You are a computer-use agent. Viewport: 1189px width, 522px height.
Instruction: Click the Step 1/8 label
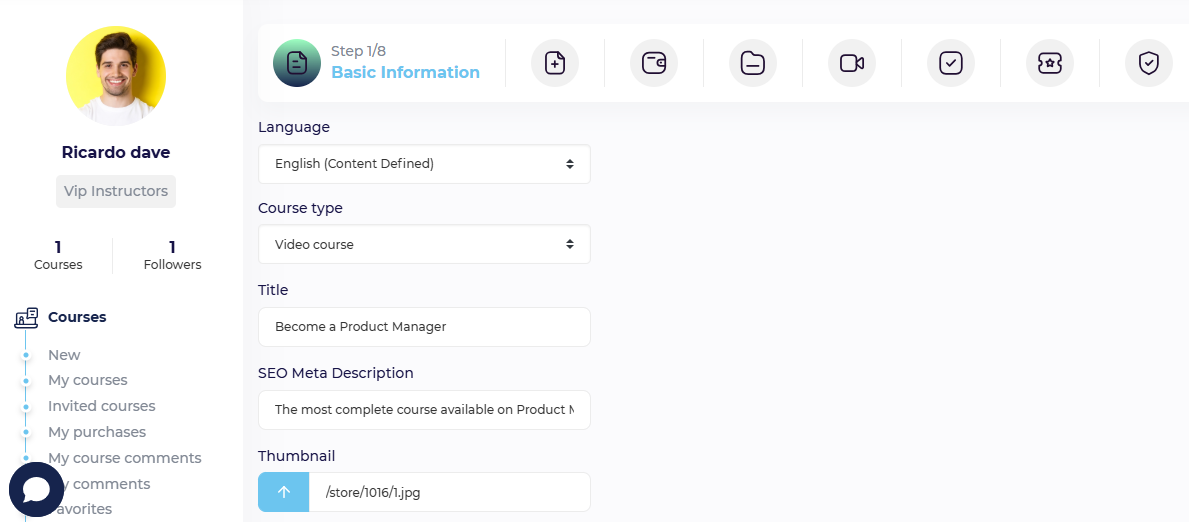click(359, 52)
